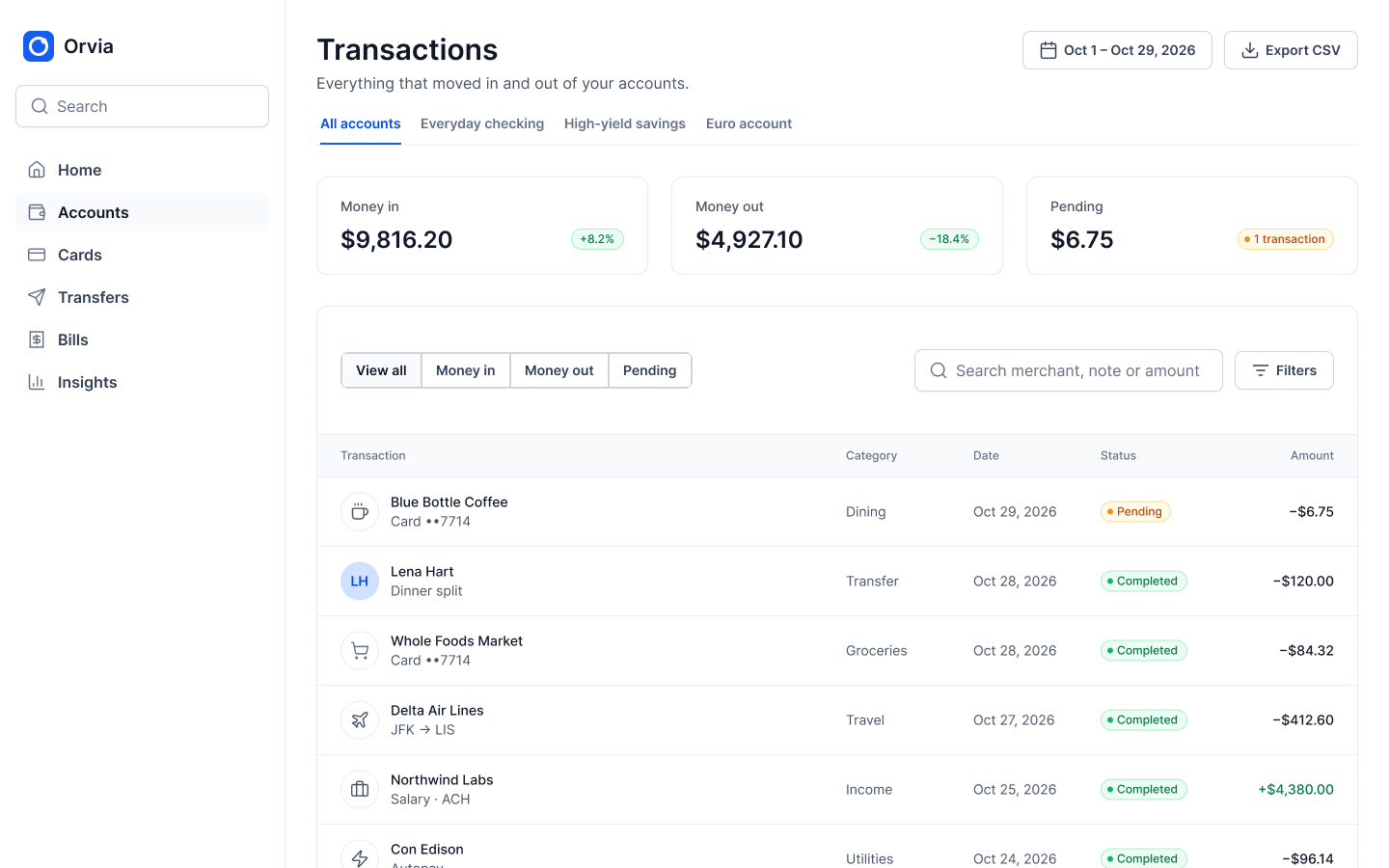Click the calendar icon in date range
Viewport: 1389px width, 868px height.
pos(1049,50)
